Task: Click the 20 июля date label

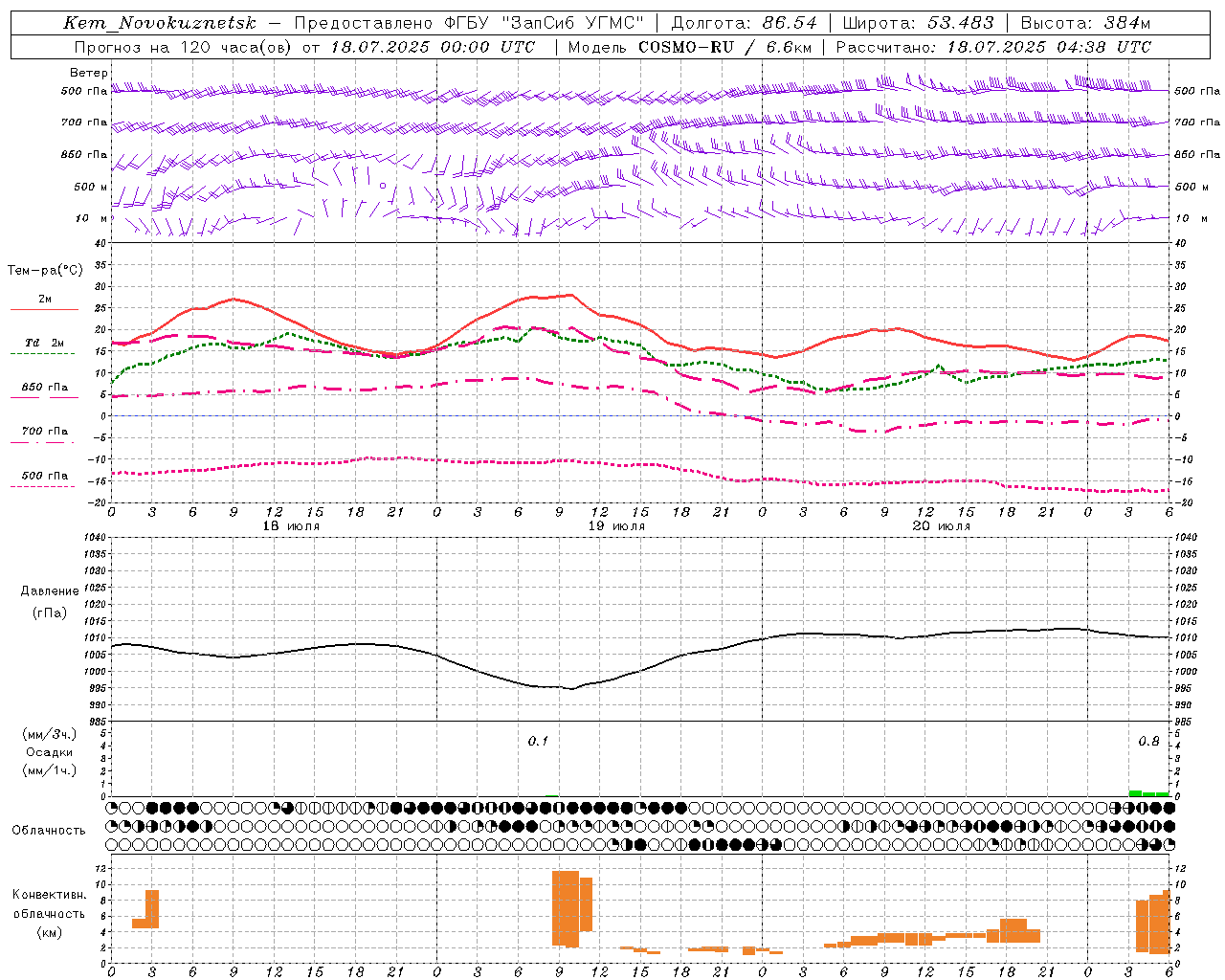Action: [x=941, y=526]
